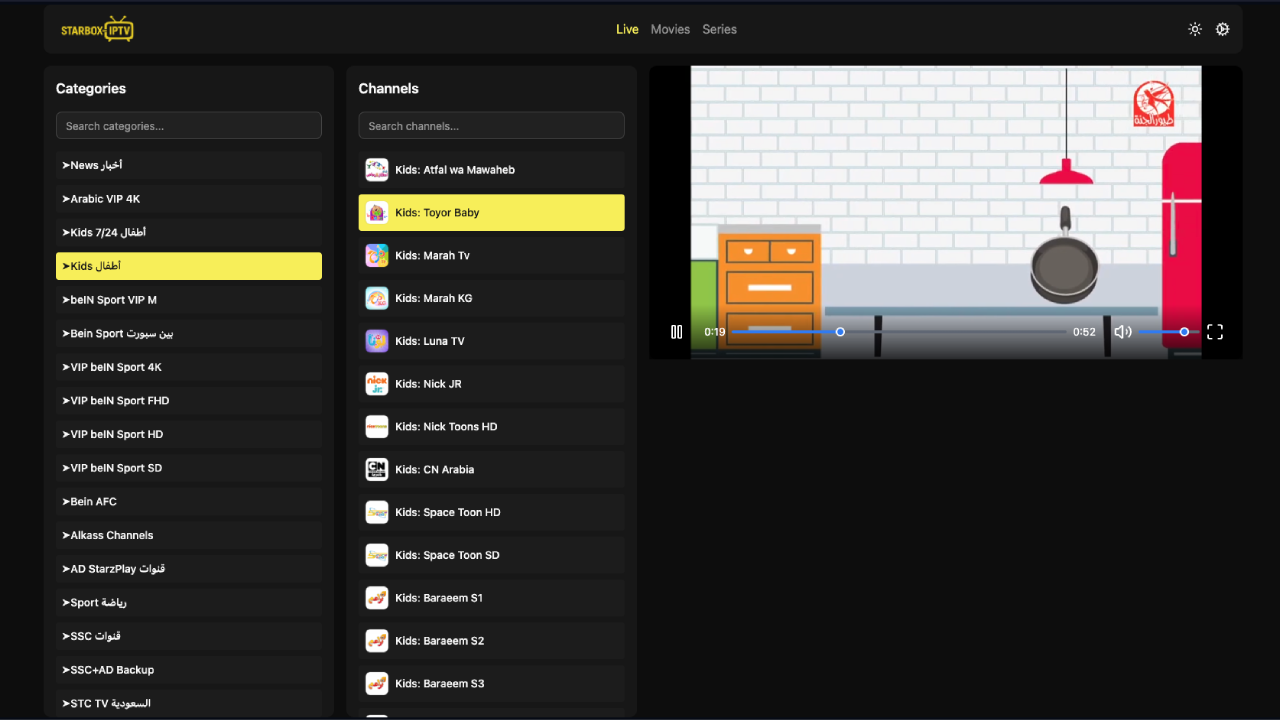Viewport: 1280px width, 720px height.
Task: Play the Kids: Baraeem S3 channel
Action: (492, 684)
